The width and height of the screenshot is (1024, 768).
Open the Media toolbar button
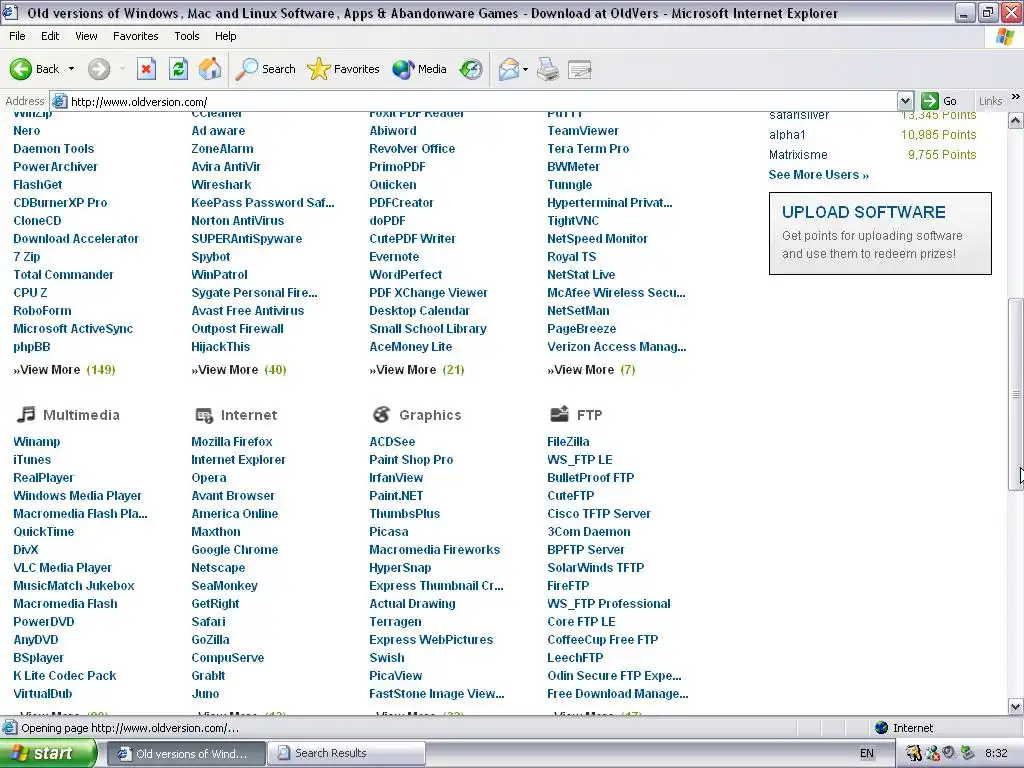coord(419,69)
